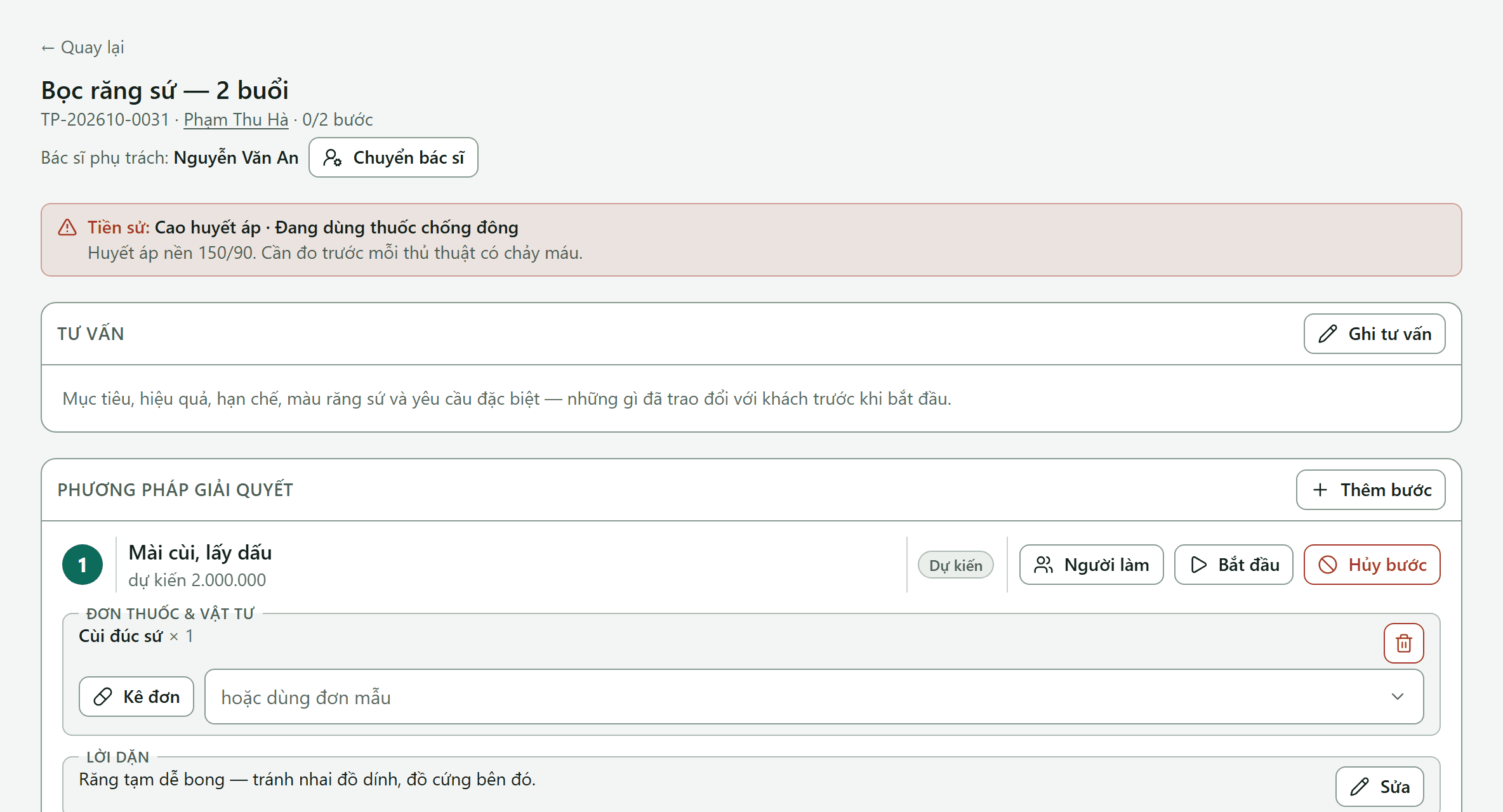Click the warning triangle icon in Tiền sử alert
Image resolution: width=1503 pixels, height=812 pixels.
tap(67, 227)
